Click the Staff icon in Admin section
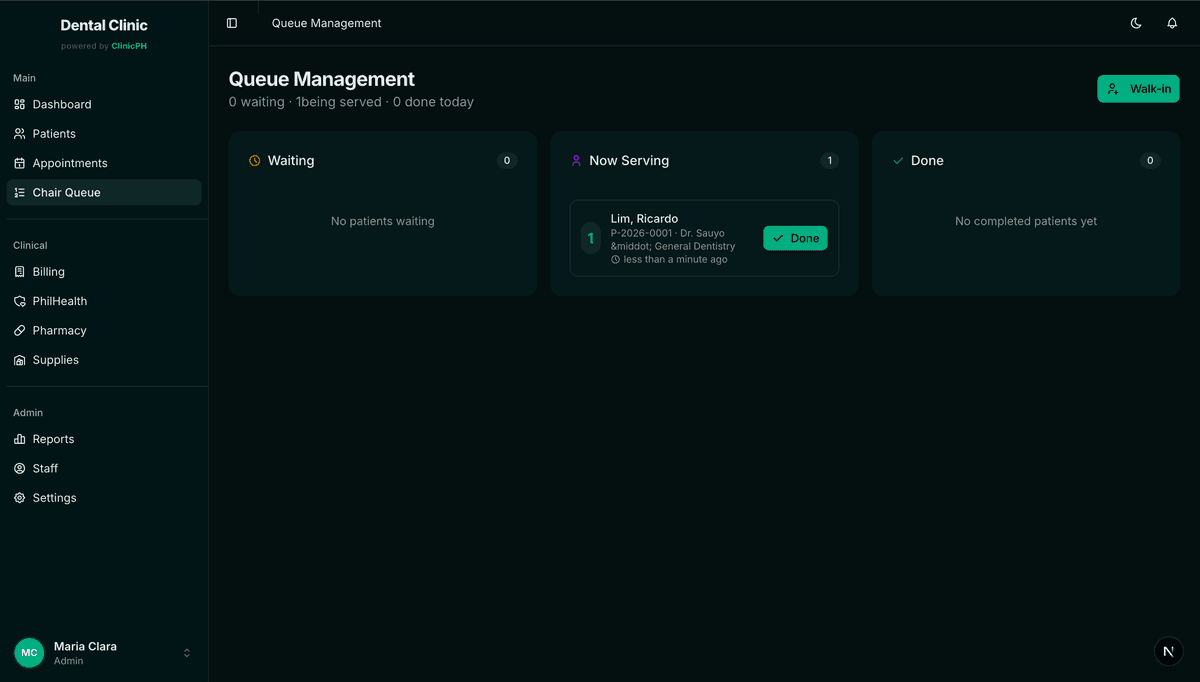This screenshot has height=682, width=1200. 20,468
